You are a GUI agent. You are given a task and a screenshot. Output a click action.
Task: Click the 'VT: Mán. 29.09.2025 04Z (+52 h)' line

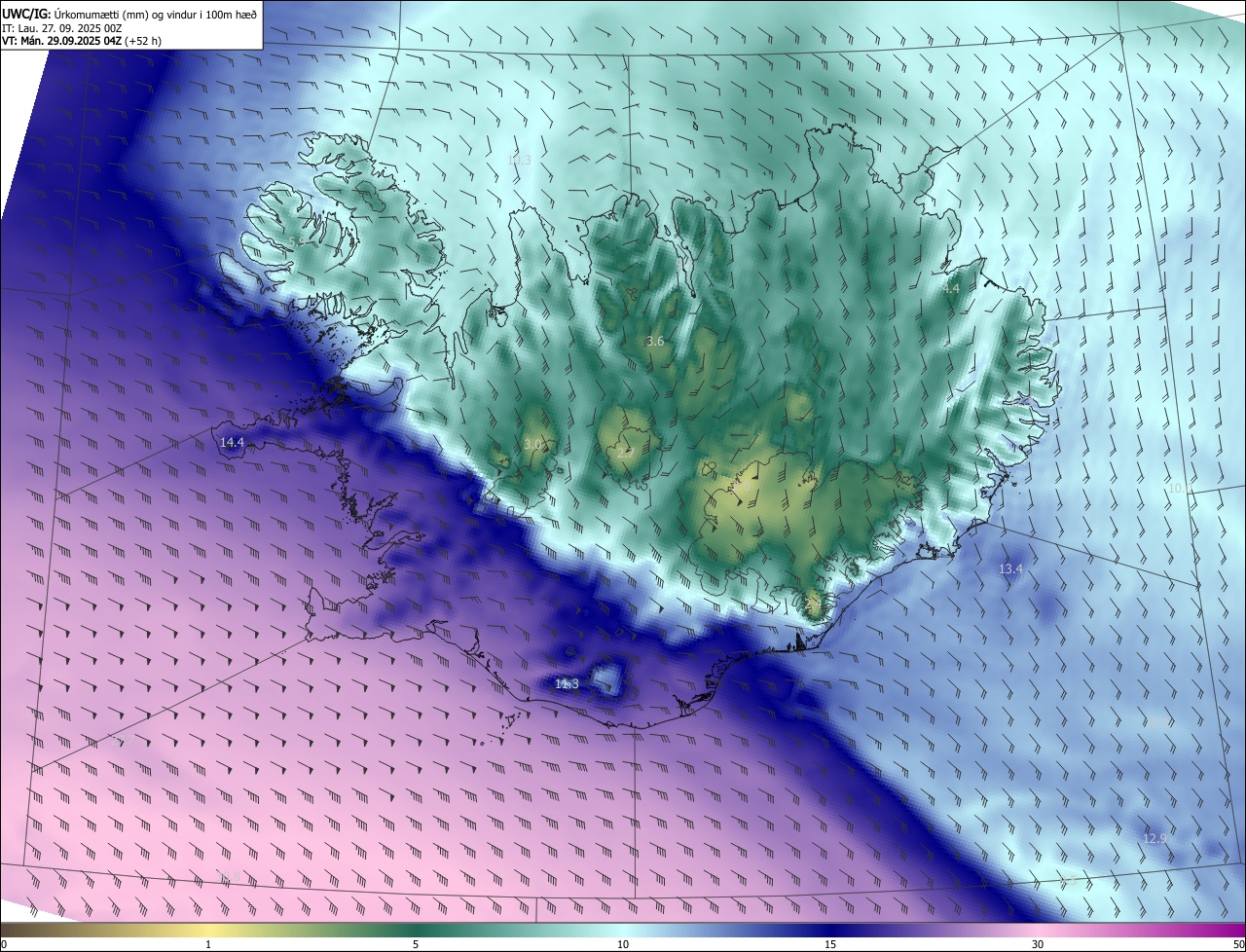(82, 41)
